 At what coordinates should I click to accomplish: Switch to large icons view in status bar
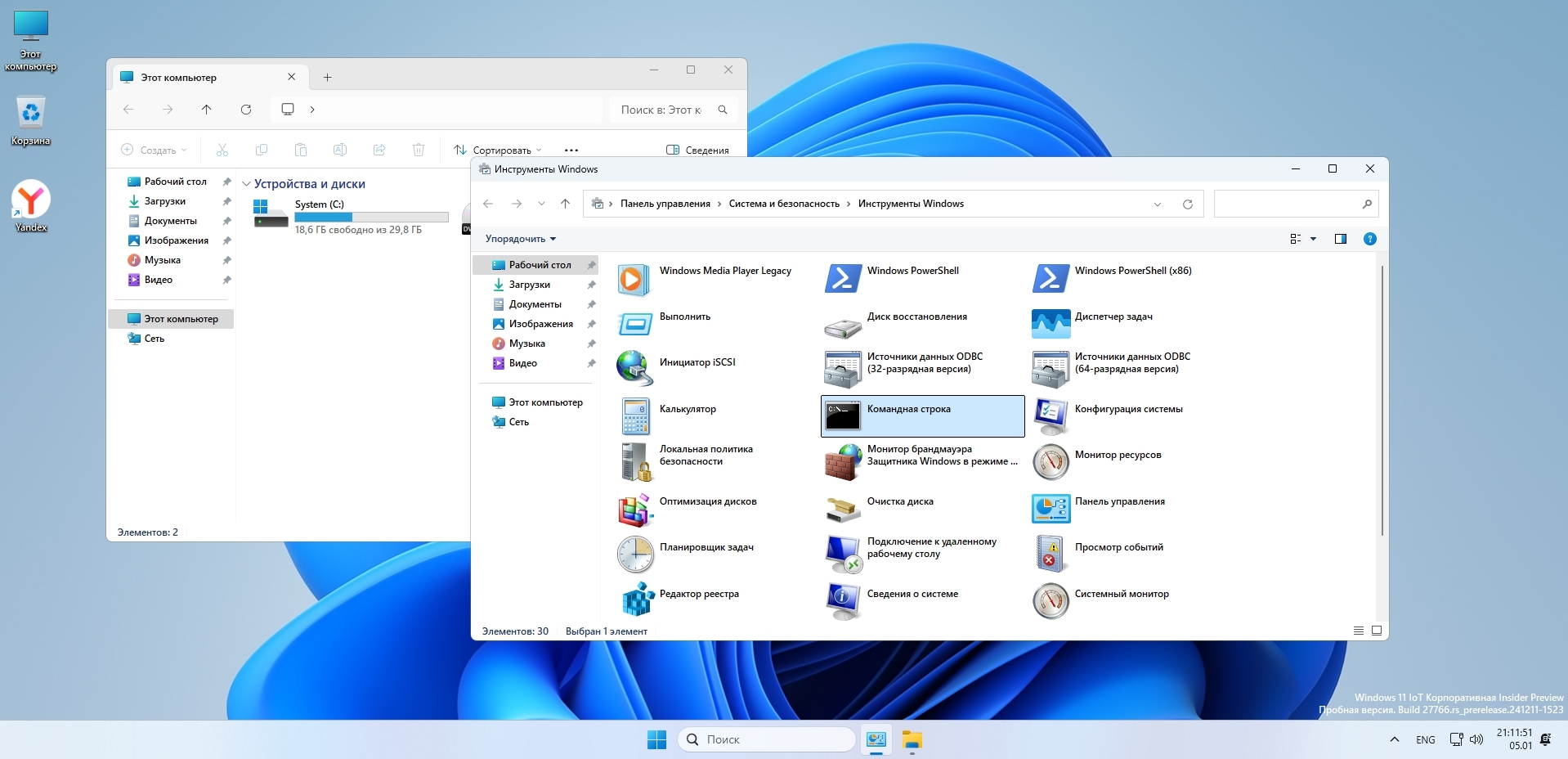click(x=1377, y=631)
